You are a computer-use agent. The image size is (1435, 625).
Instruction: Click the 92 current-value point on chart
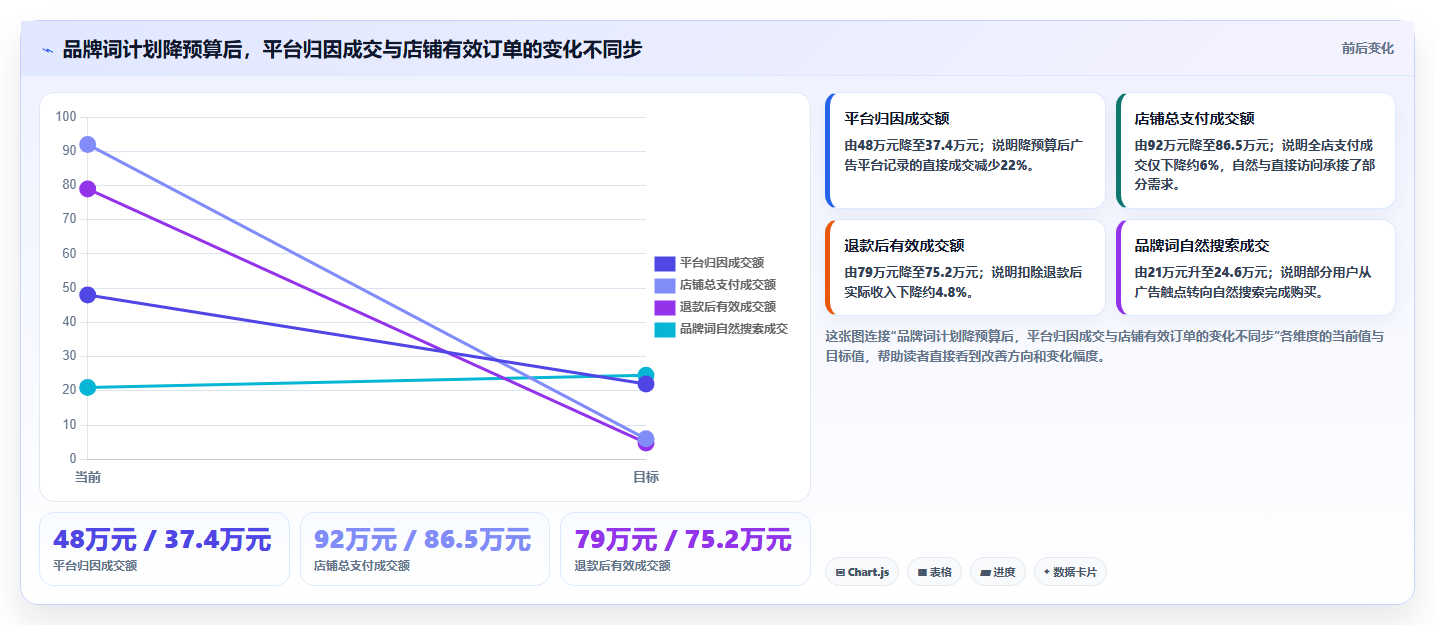[x=88, y=144]
